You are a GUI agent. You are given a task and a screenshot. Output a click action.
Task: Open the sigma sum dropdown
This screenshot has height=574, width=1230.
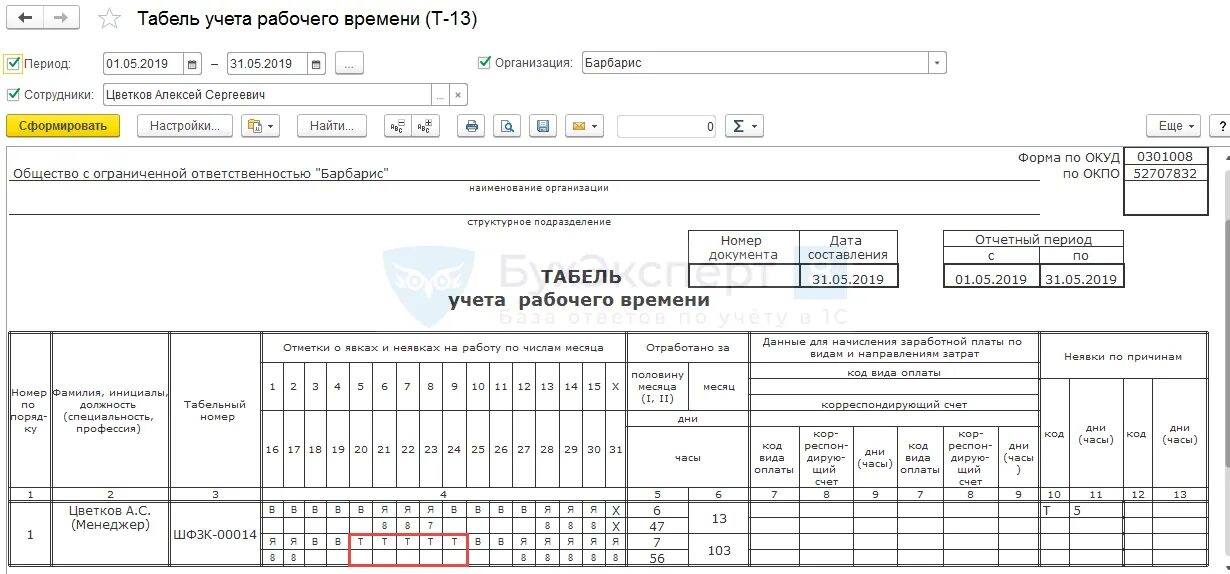tap(743, 126)
